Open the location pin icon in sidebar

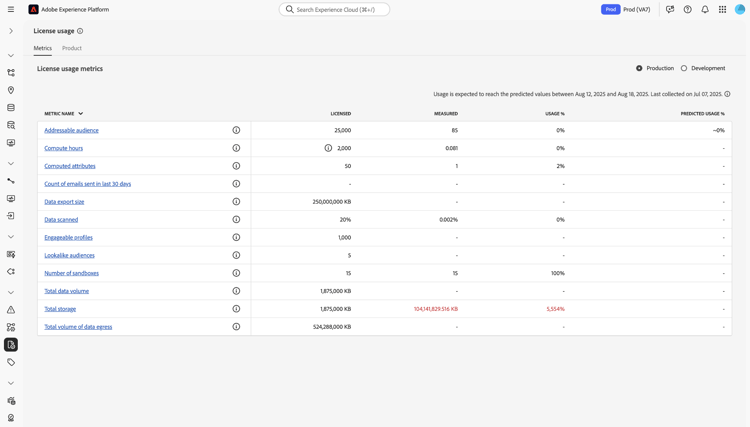[x=11, y=90]
